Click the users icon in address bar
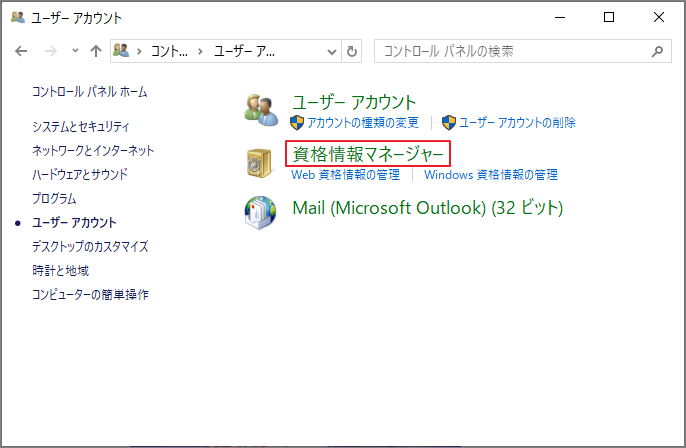Image resolution: width=686 pixels, height=448 pixels. pyautogui.click(x=121, y=51)
